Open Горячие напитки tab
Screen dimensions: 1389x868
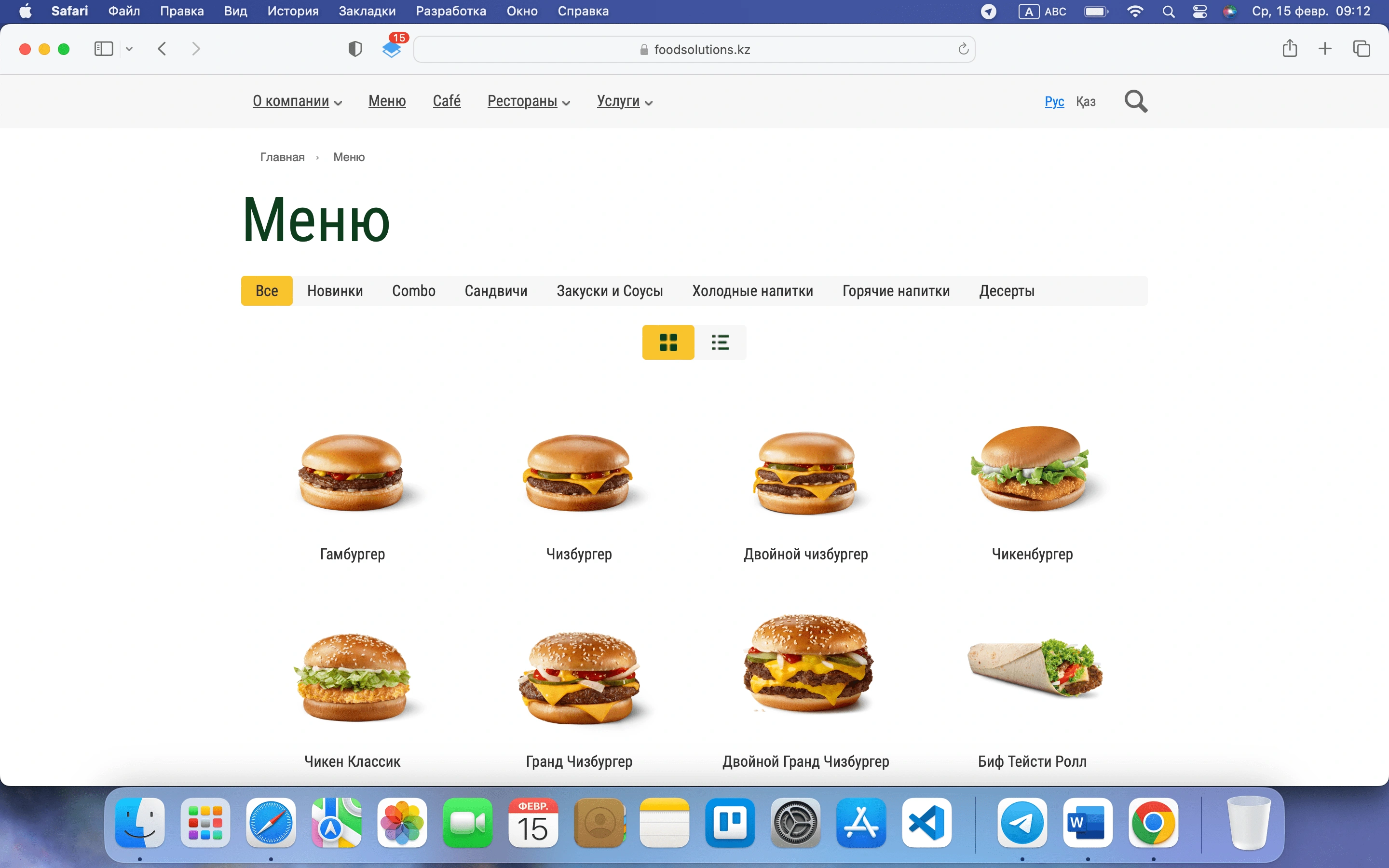(x=896, y=291)
